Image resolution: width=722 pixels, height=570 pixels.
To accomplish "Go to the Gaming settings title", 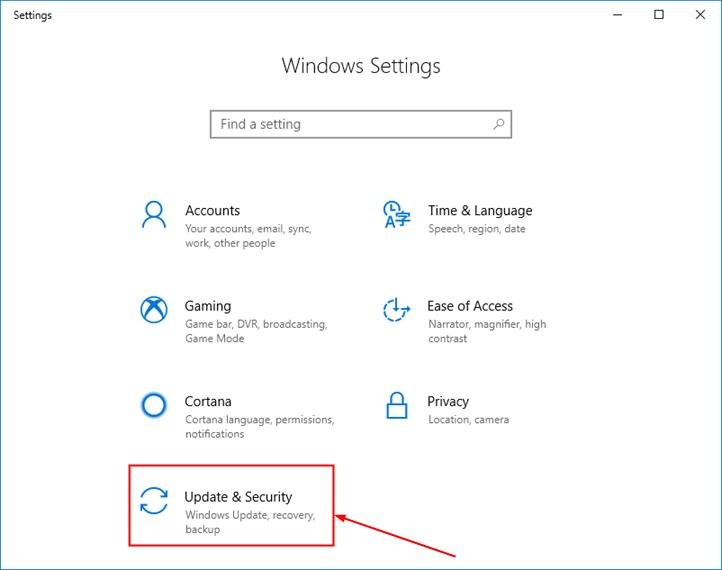I will 208,306.
